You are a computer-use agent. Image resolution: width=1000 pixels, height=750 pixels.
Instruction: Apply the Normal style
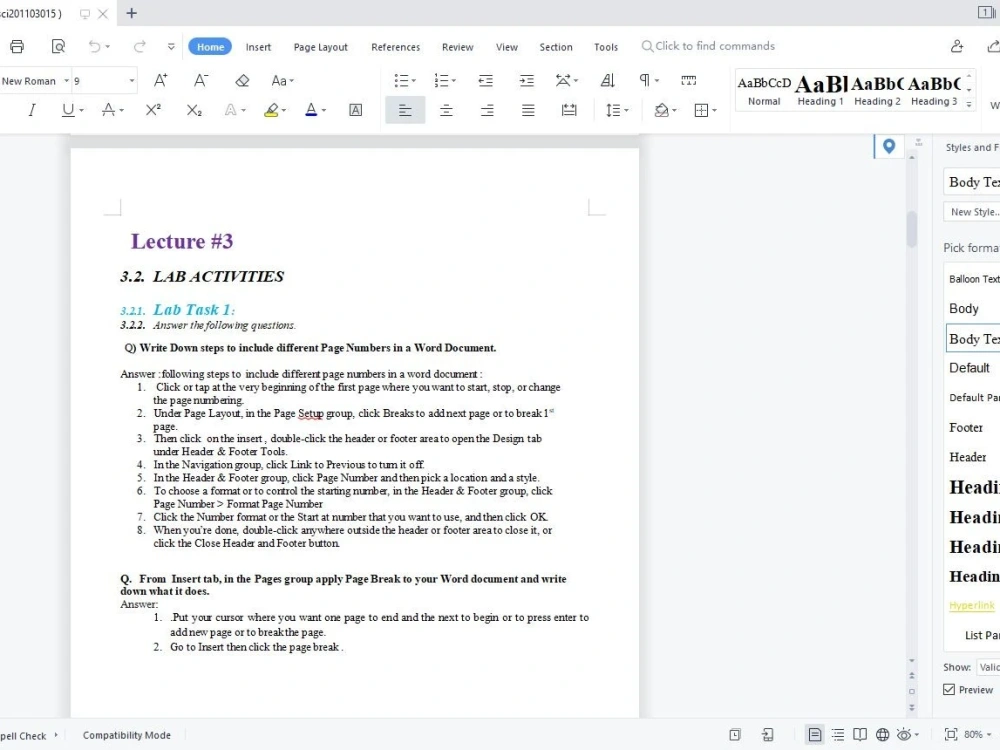pos(764,91)
